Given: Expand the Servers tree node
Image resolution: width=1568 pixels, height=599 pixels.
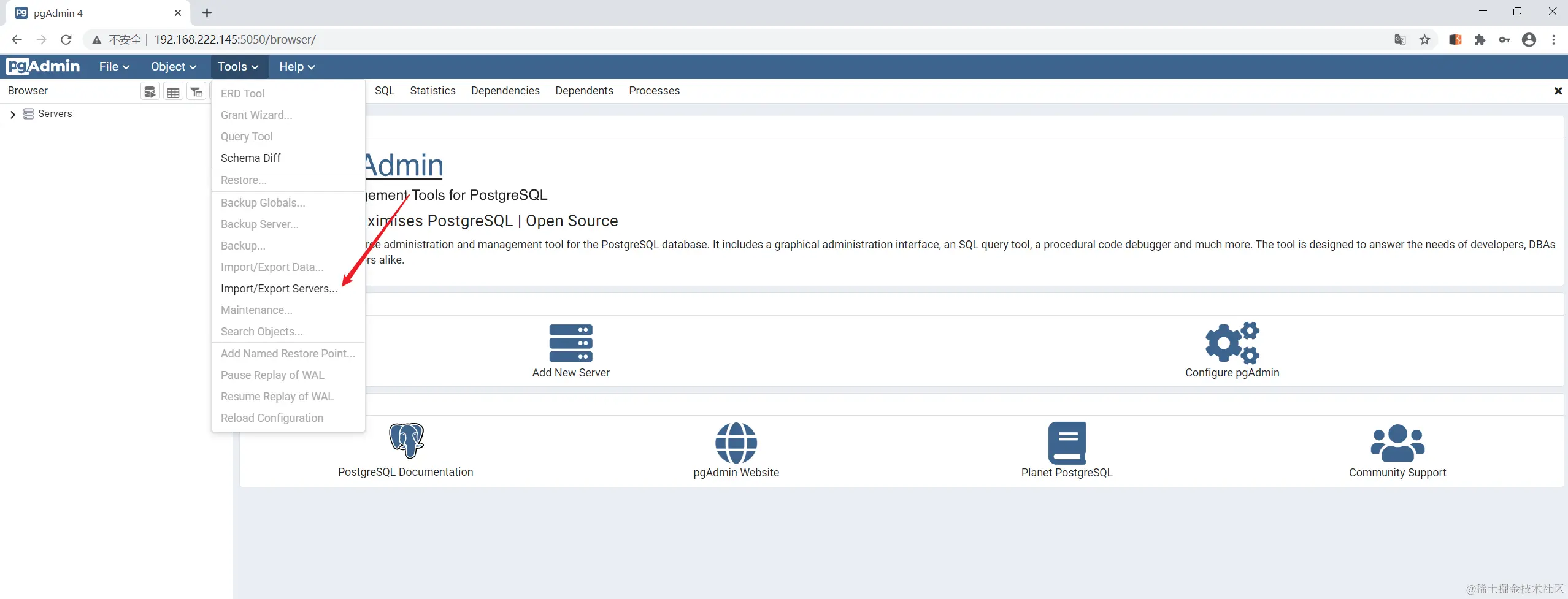Looking at the screenshot, I should click(x=12, y=115).
